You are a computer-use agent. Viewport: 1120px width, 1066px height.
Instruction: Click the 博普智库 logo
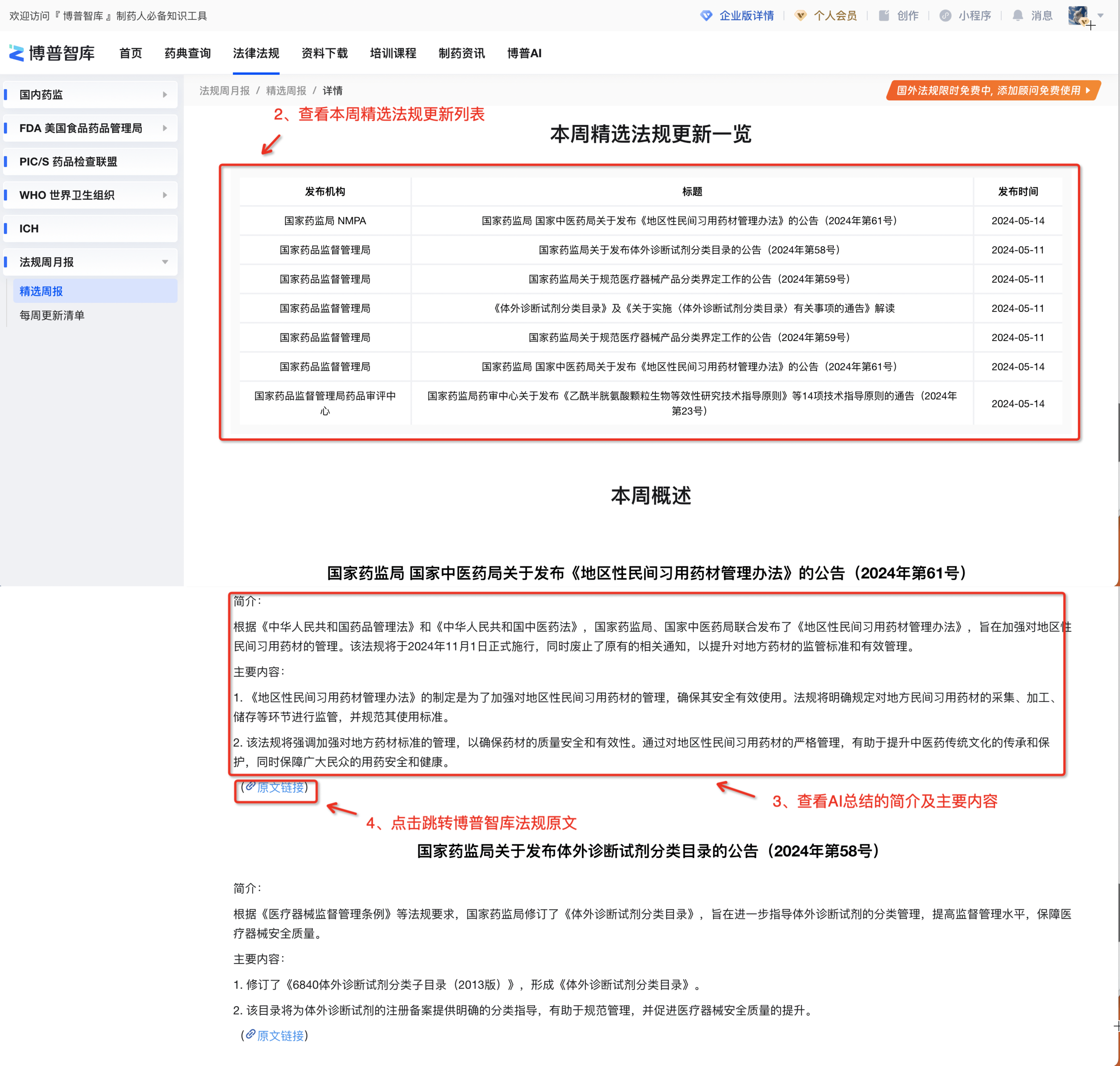pos(52,53)
